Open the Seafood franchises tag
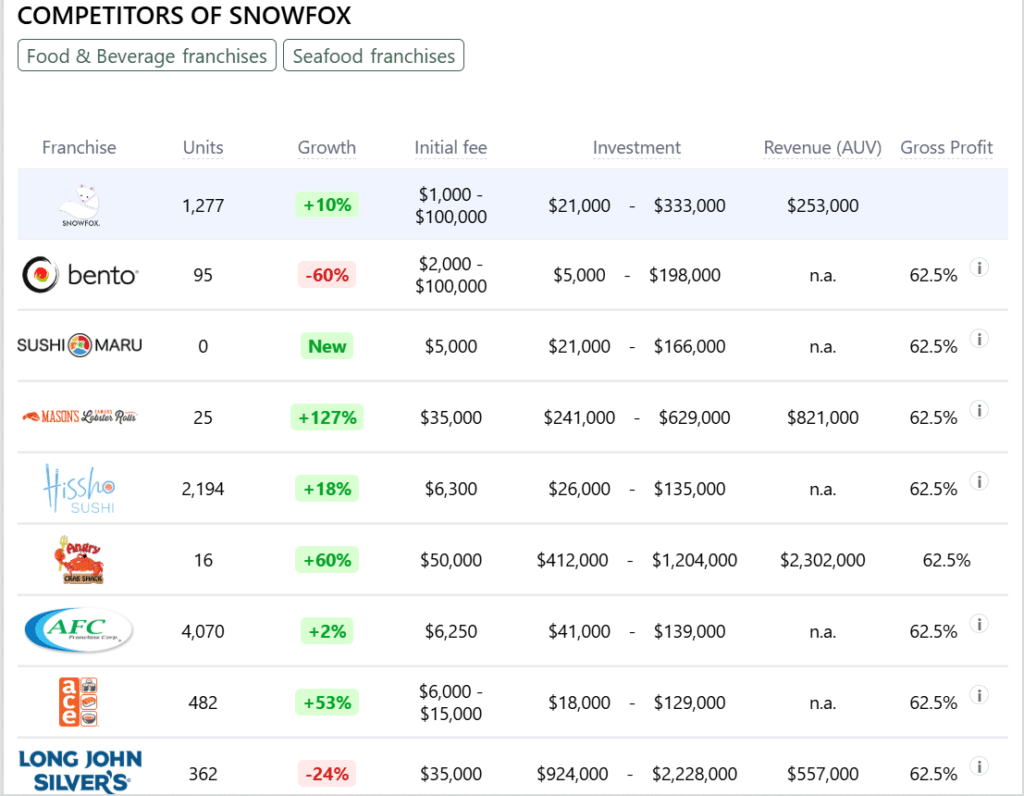The width and height of the screenshot is (1024, 796). pos(374,56)
